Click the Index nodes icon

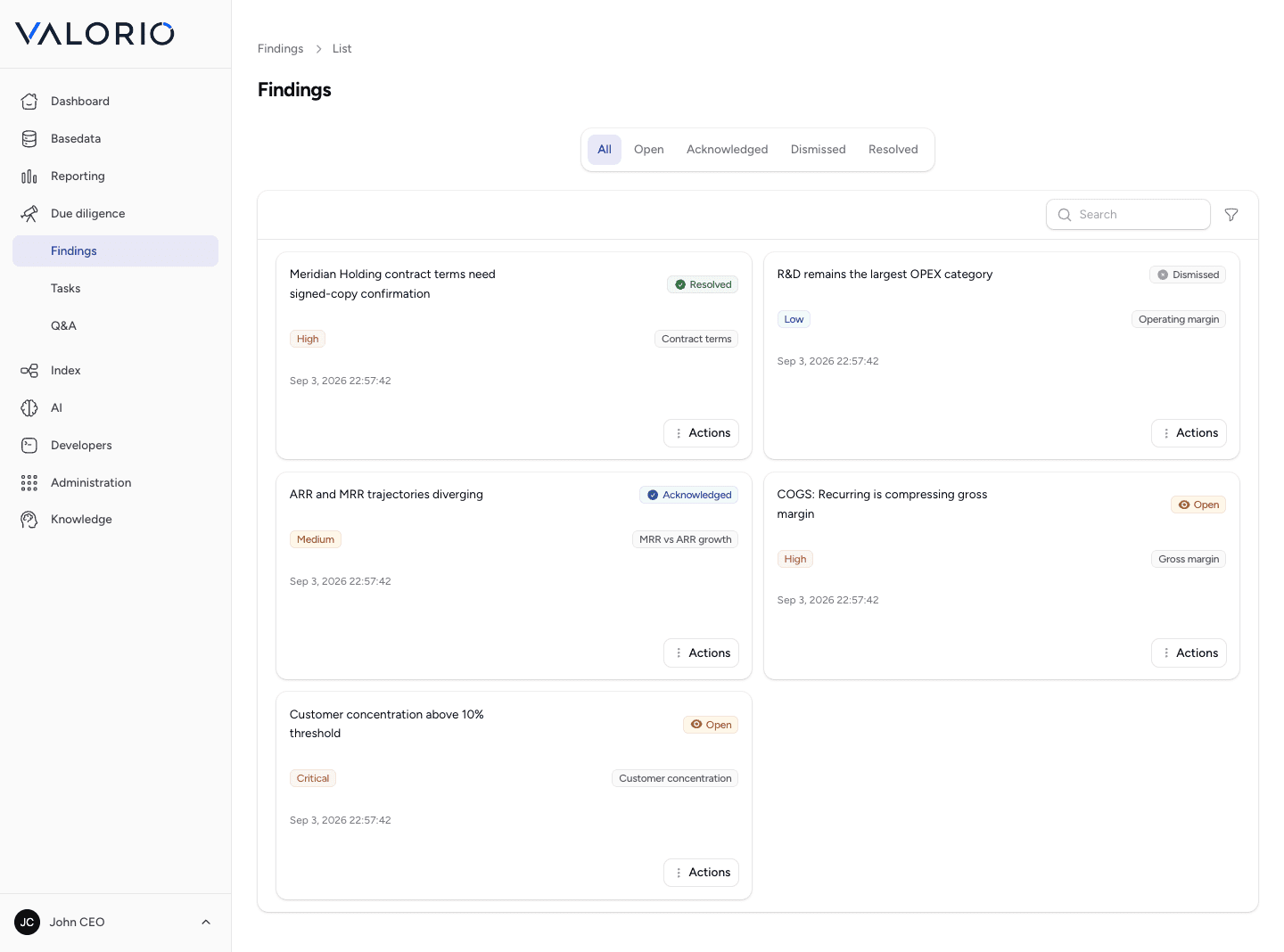tap(29, 371)
